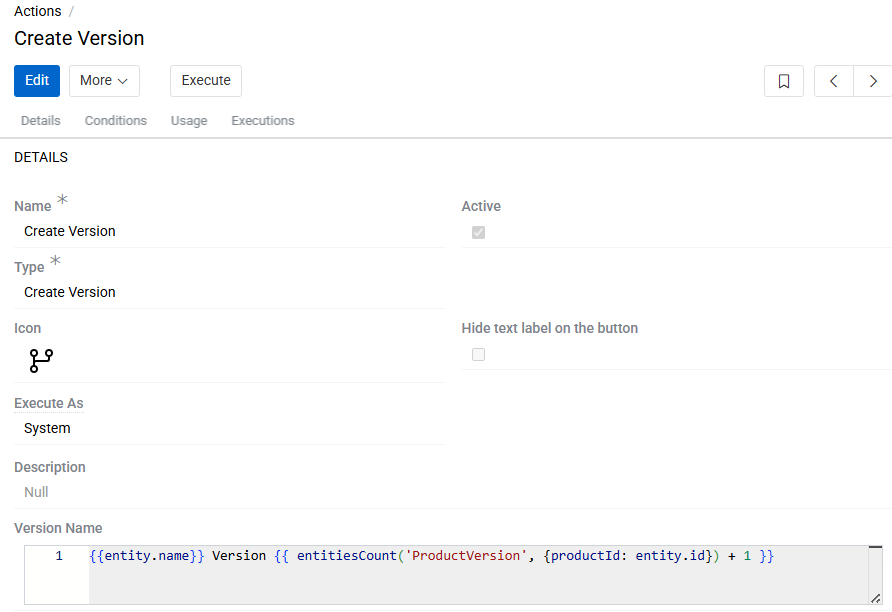Go to previous record arrow
This screenshot has width=892, height=612.
tap(834, 81)
